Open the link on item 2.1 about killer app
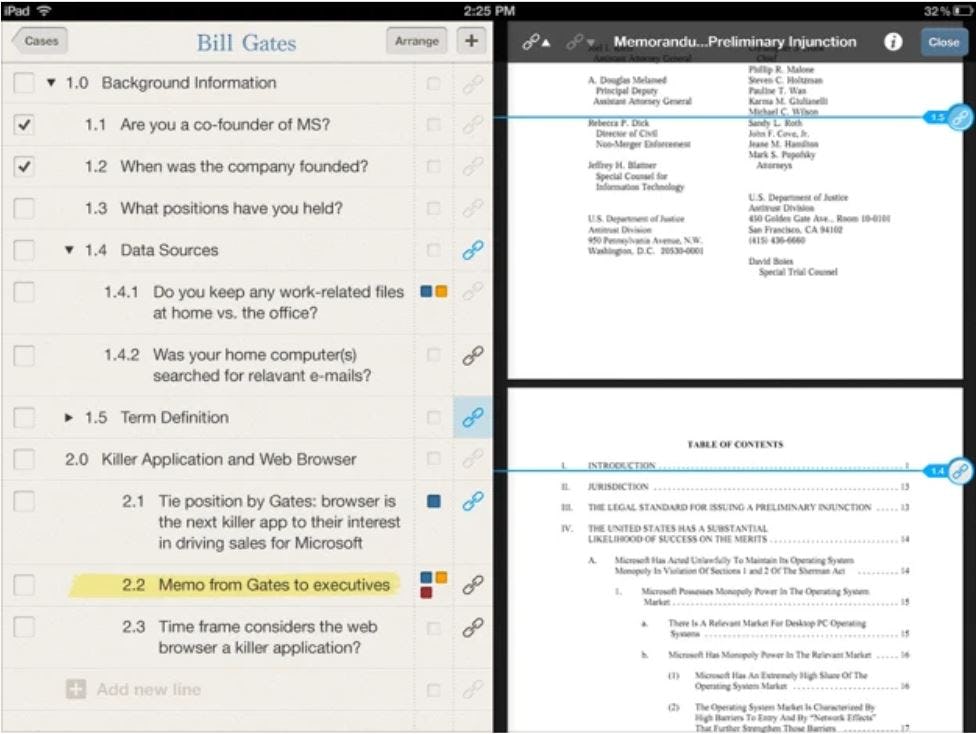This screenshot has height=734, width=976. click(473, 501)
